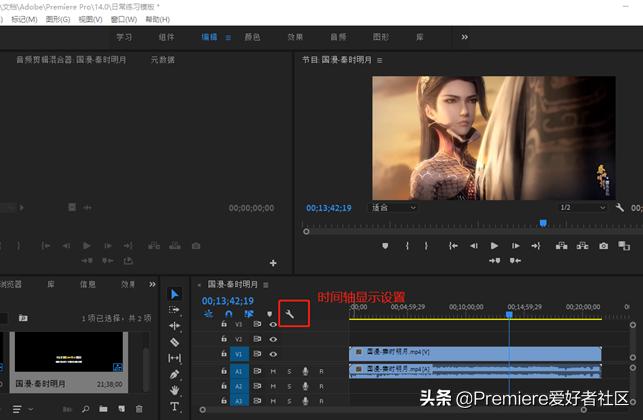Go to In point in Program monitor
The image size is (643, 420).
453,246
